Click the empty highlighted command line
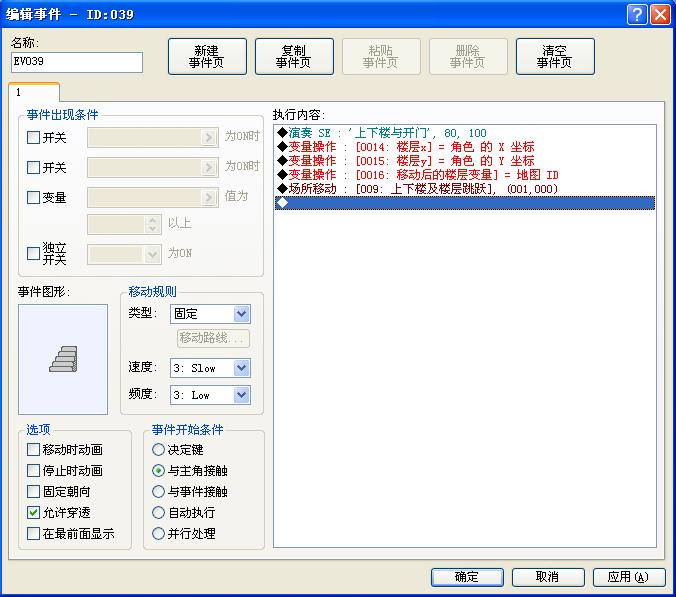This screenshot has height=597, width=676. coord(465,203)
